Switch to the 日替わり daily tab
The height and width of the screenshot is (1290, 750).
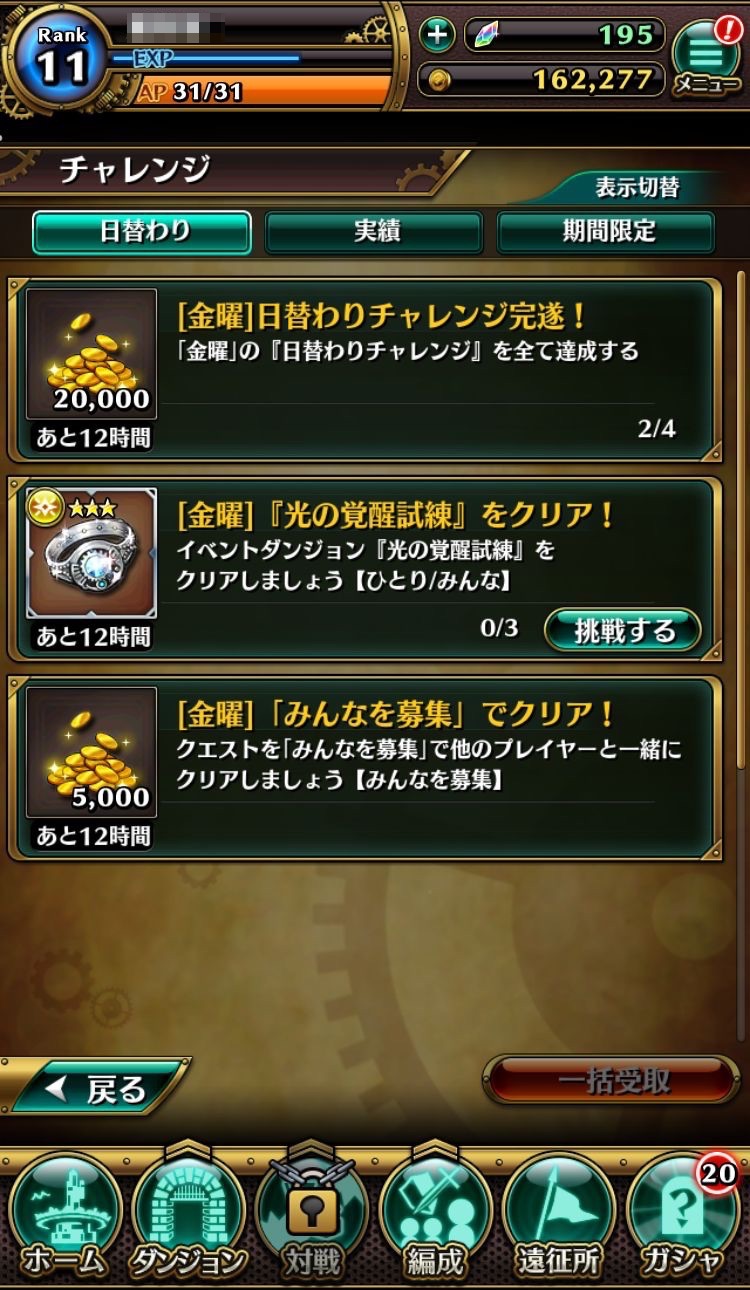(x=142, y=232)
